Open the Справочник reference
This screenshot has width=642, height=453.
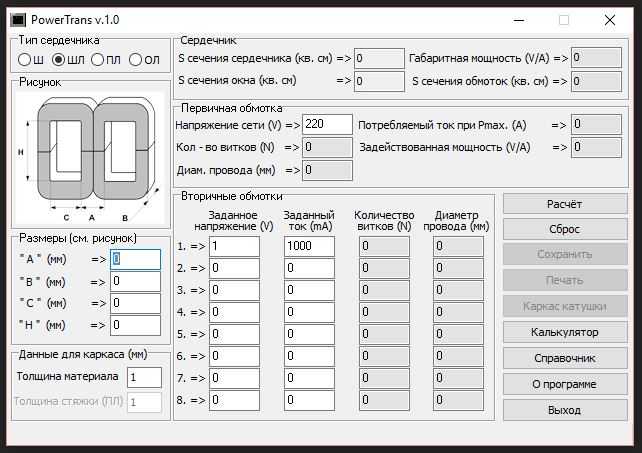tap(565, 358)
